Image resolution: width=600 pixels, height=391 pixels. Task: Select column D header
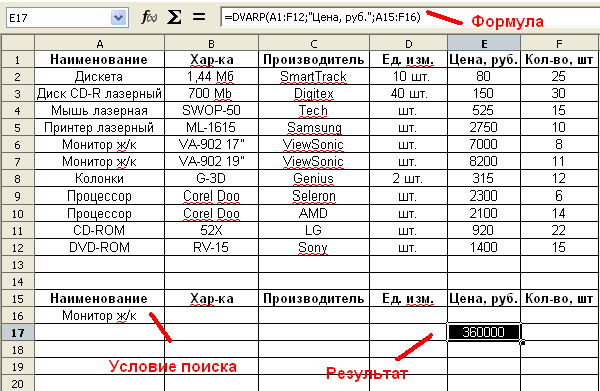coord(408,43)
